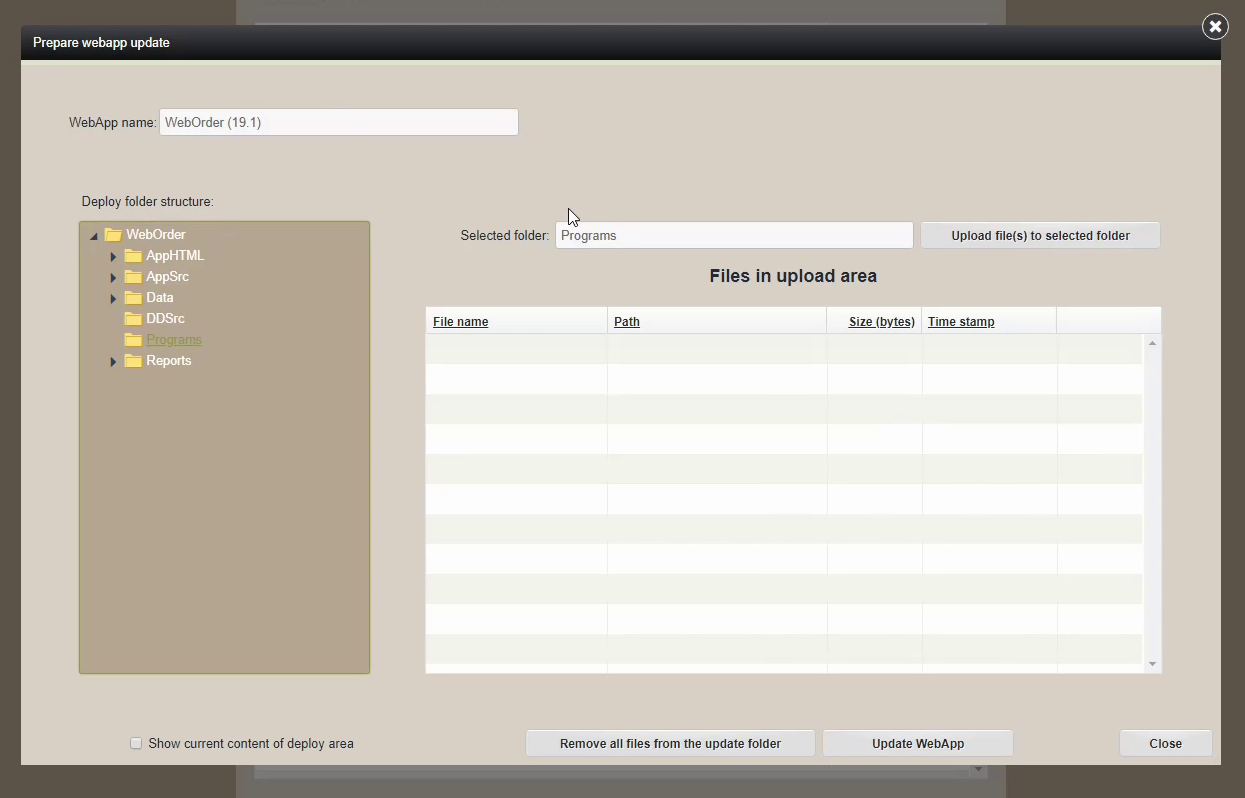Sort by Size (bytes) column header
Viewport: 1245px width, 798px height.
pyautogui.click(x=881, y=322)
